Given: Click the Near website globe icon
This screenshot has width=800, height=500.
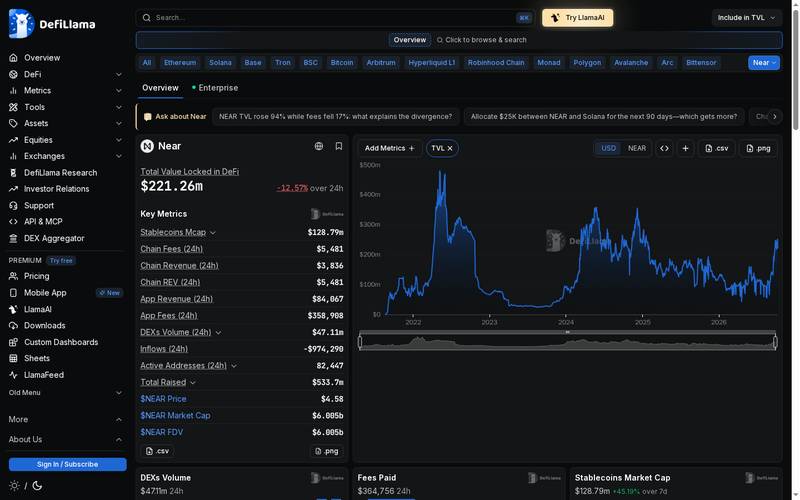Looking at the screenshot, I should tap(319, 146).
